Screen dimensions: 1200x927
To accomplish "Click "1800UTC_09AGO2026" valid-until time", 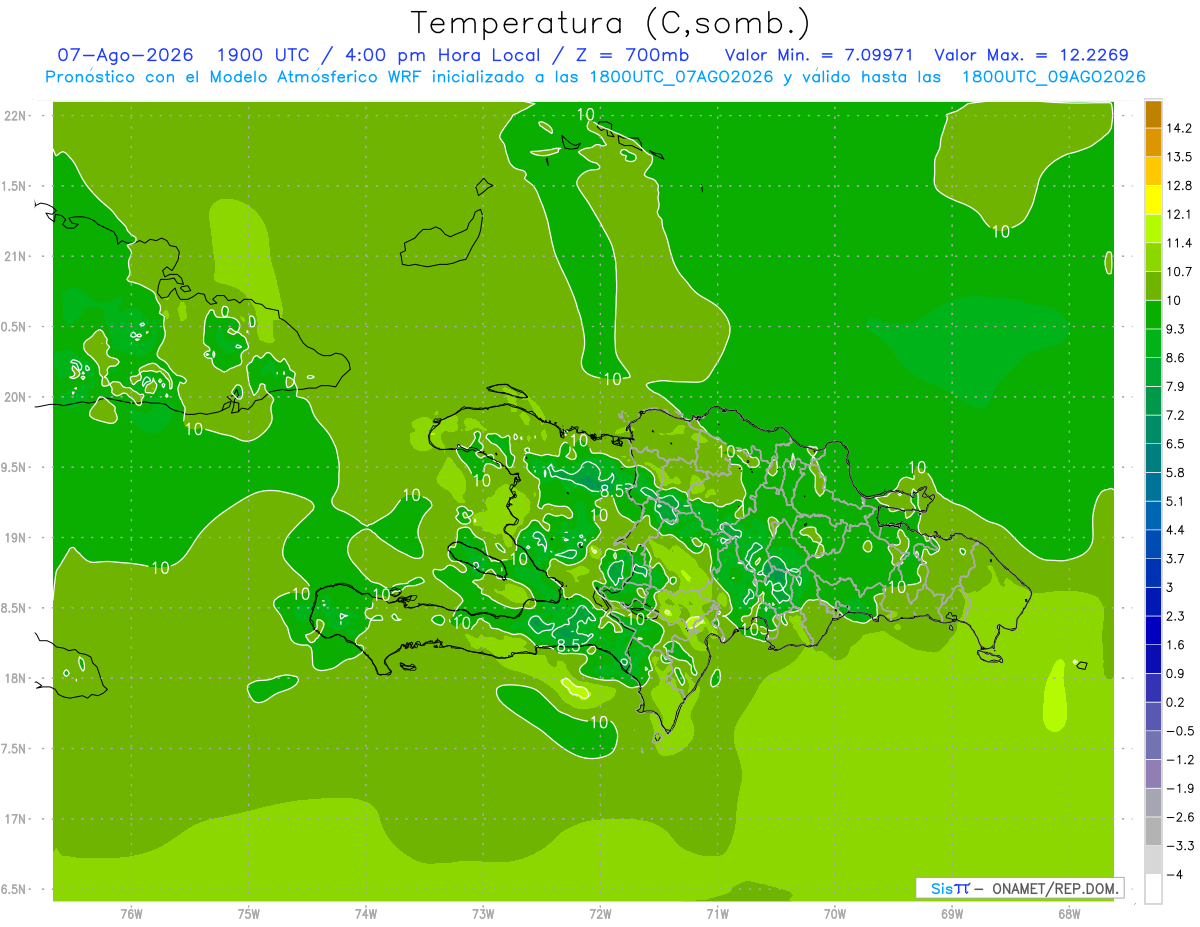I will [x=1053, y=77].
